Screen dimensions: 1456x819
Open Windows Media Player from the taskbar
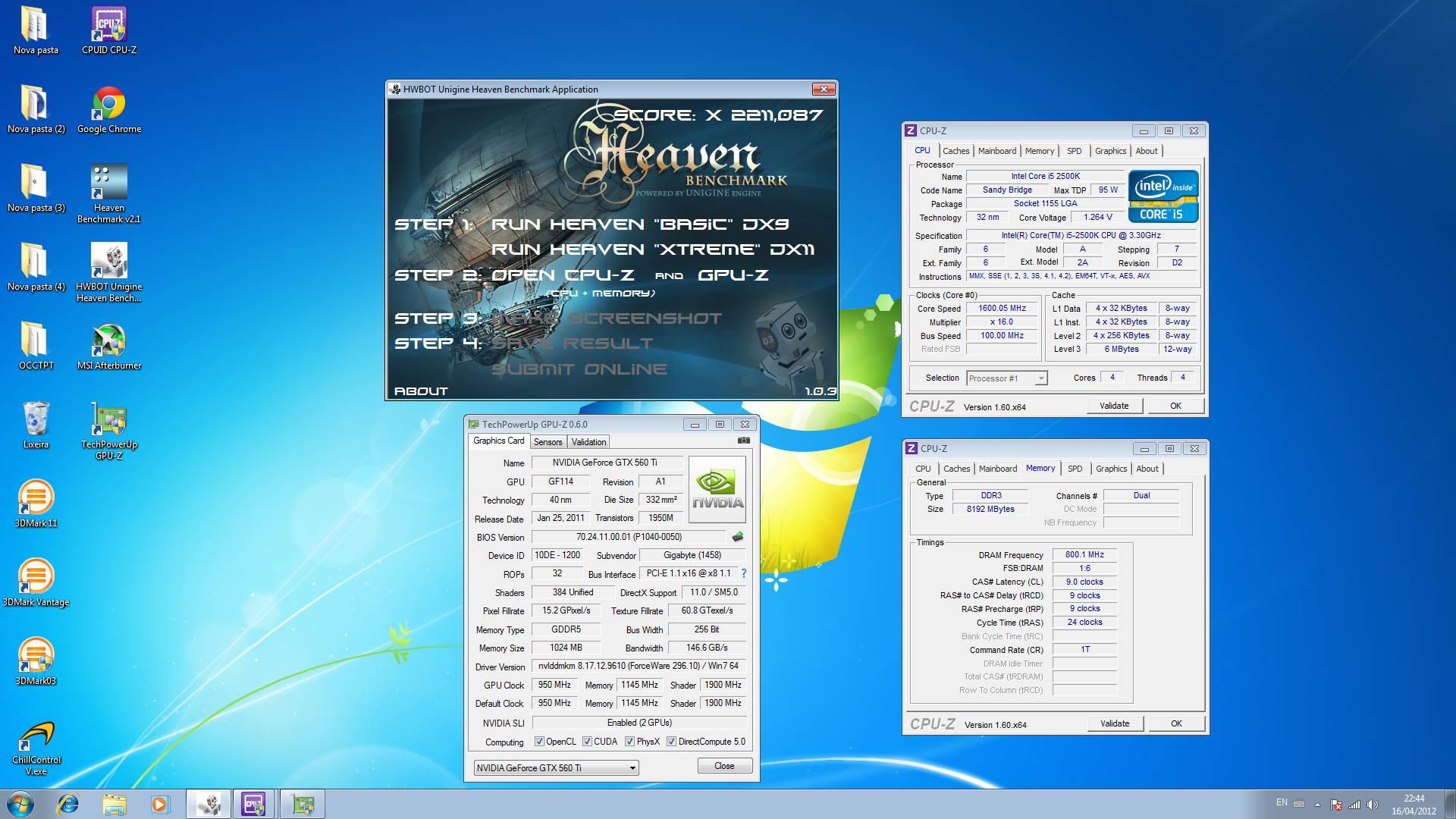click(160, 804)
